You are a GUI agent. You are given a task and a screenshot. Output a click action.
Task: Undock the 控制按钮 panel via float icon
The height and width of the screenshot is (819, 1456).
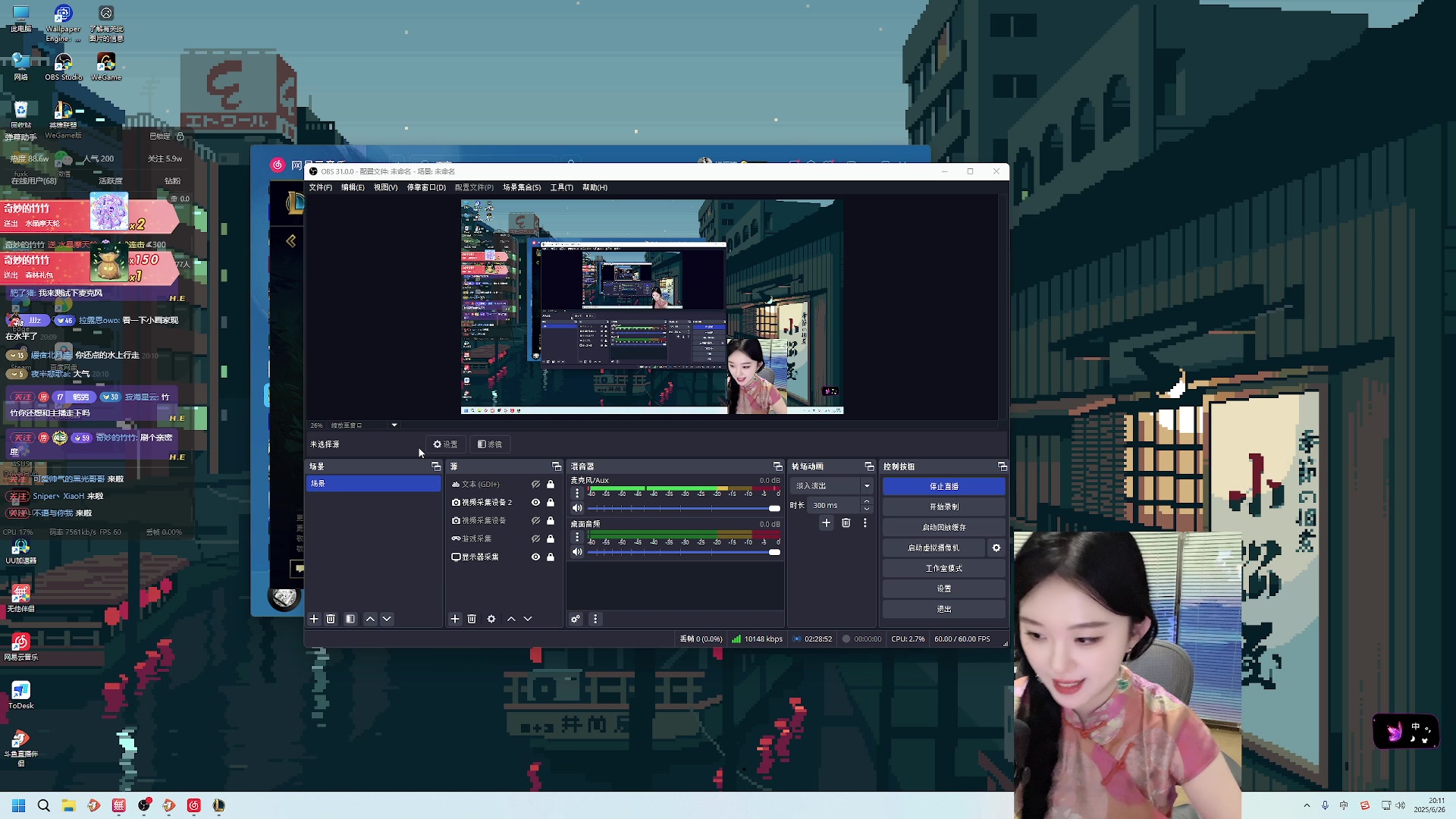1002,466
